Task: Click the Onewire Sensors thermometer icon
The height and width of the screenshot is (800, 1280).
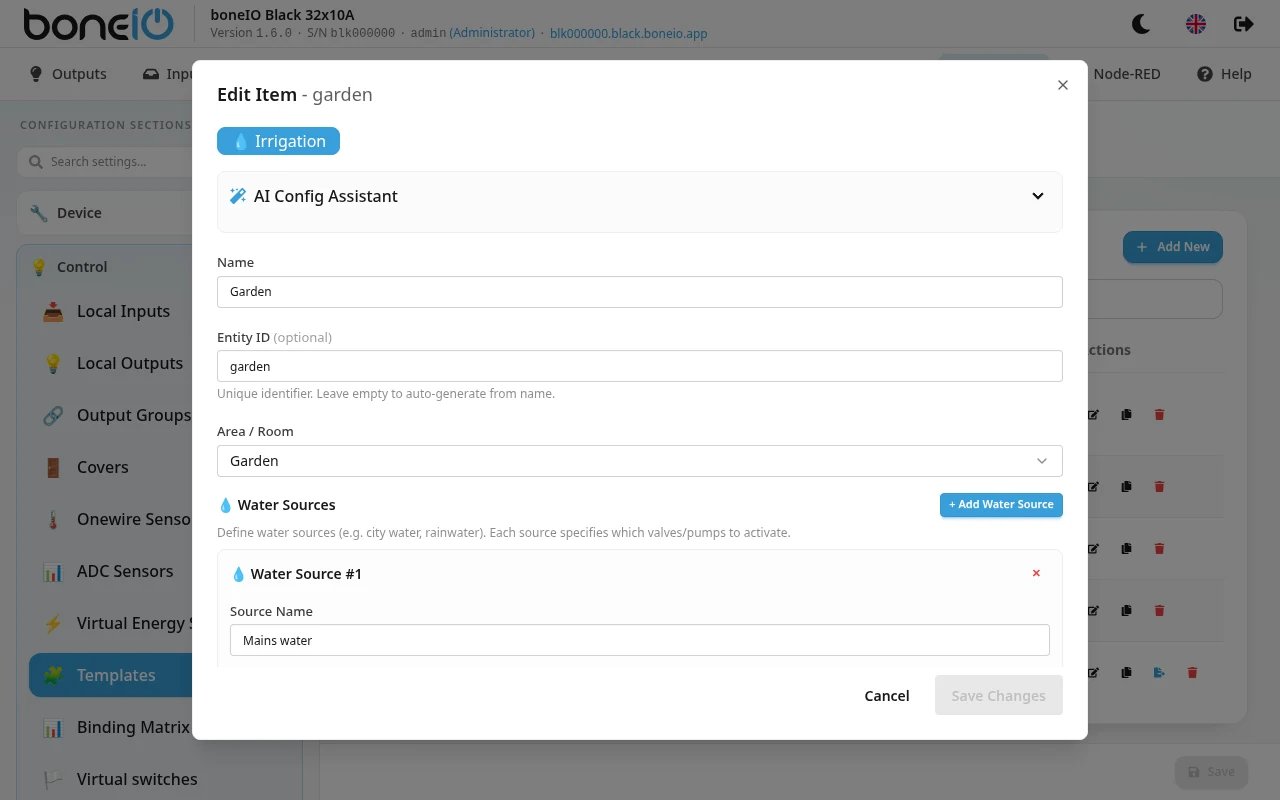Action: click(53, 519)
